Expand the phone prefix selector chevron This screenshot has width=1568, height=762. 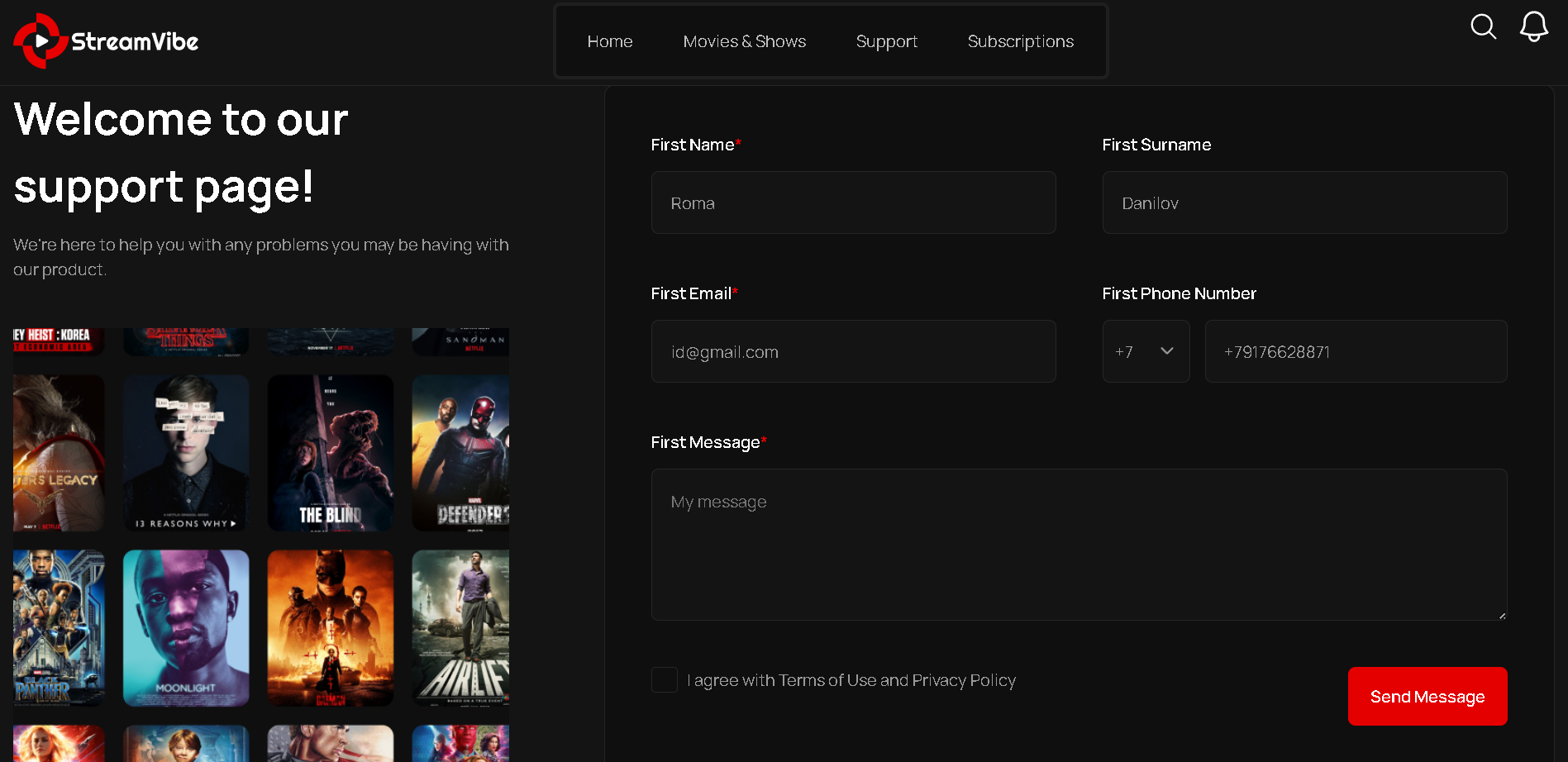[x=1167, y=351]
